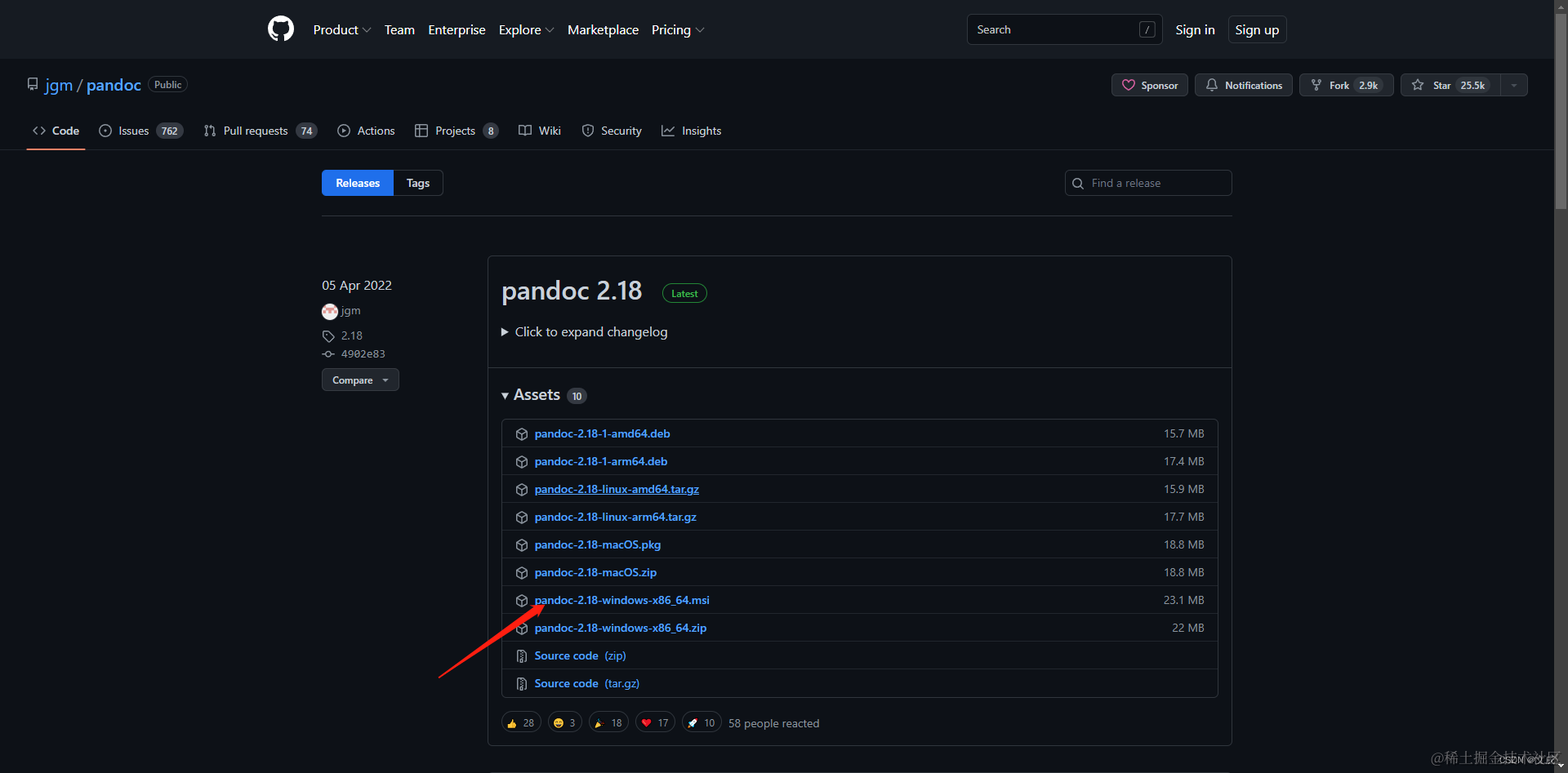Viewport: 1568px width, 773px height.
Task: Expand the Click to expand changelog section
Action: pyautogui.click(x=585, y=332)
